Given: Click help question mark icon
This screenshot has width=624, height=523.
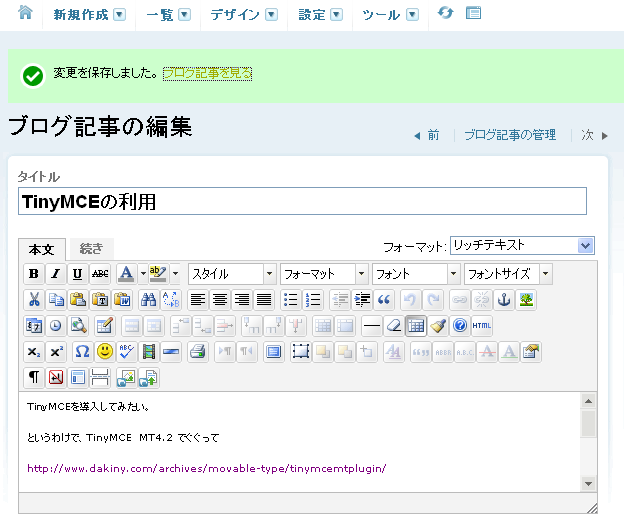Looking at the screenshot, I should (460, 326).
